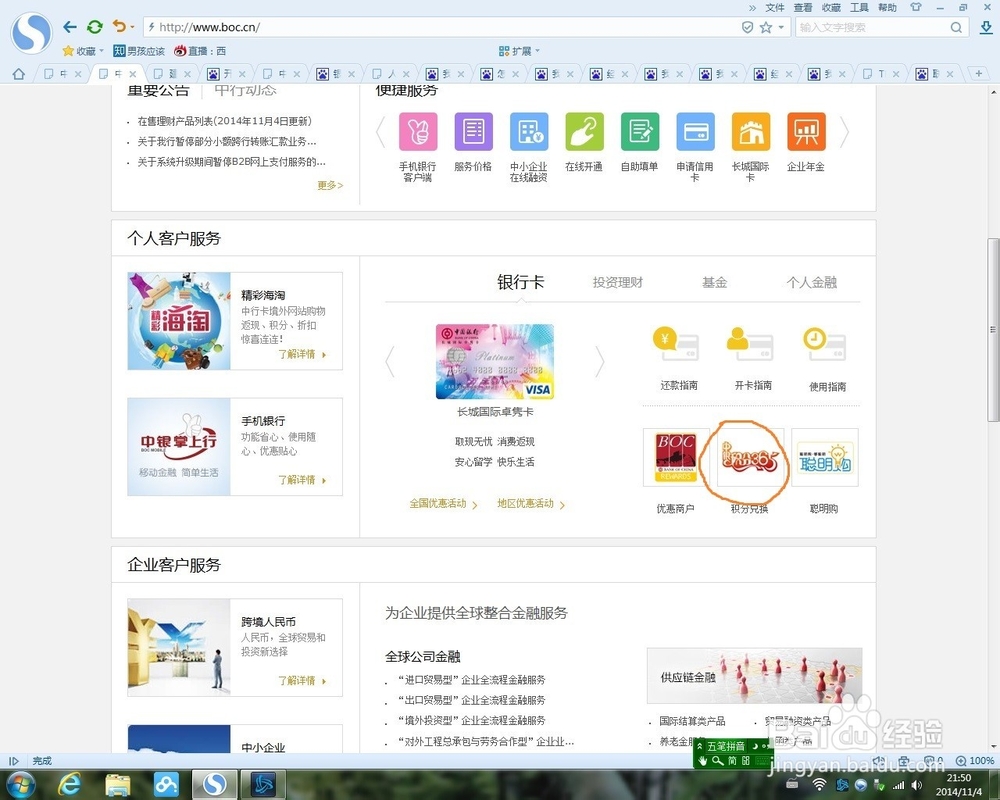Open the 更多> announcements link

(x=329, y=186)
